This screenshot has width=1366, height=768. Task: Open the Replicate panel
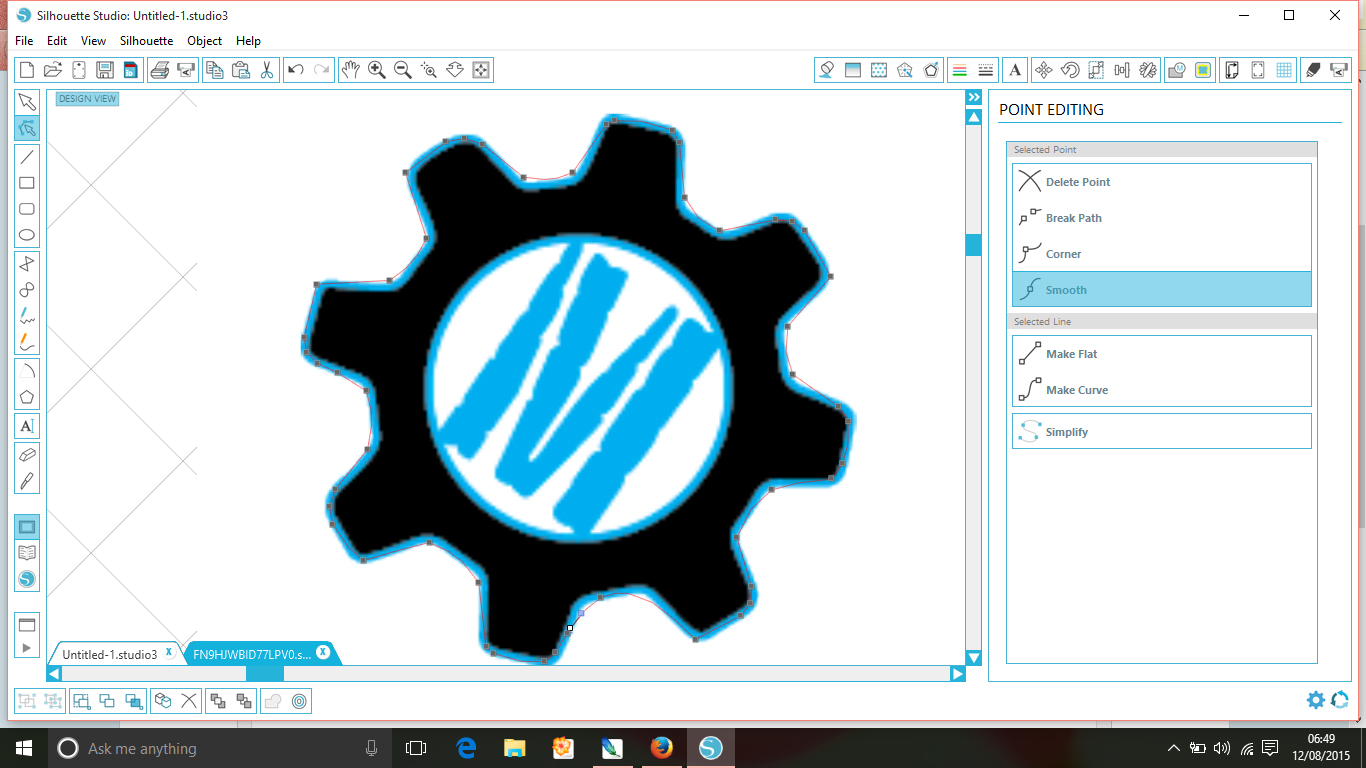(x=1148, y=69)
